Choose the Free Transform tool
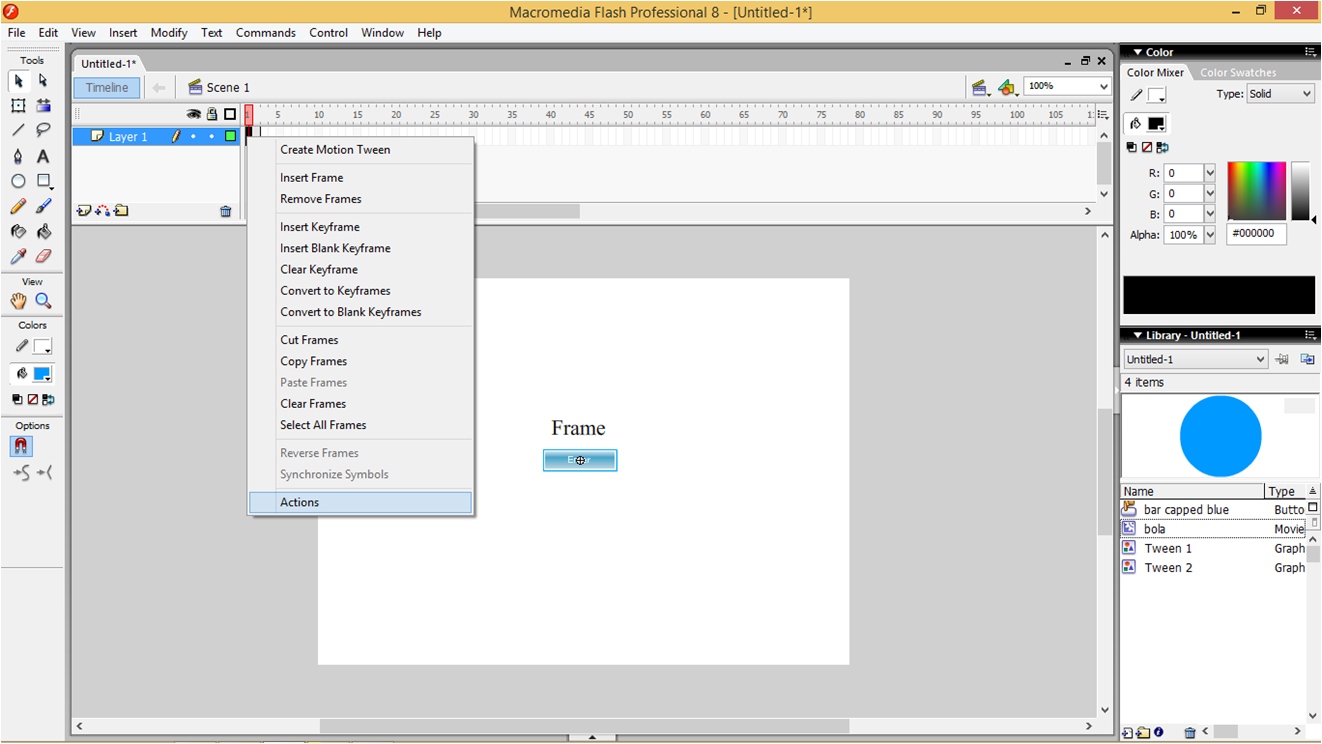Screen dimensions: 1322x744 pyautogui.click(x=18, y=106)
